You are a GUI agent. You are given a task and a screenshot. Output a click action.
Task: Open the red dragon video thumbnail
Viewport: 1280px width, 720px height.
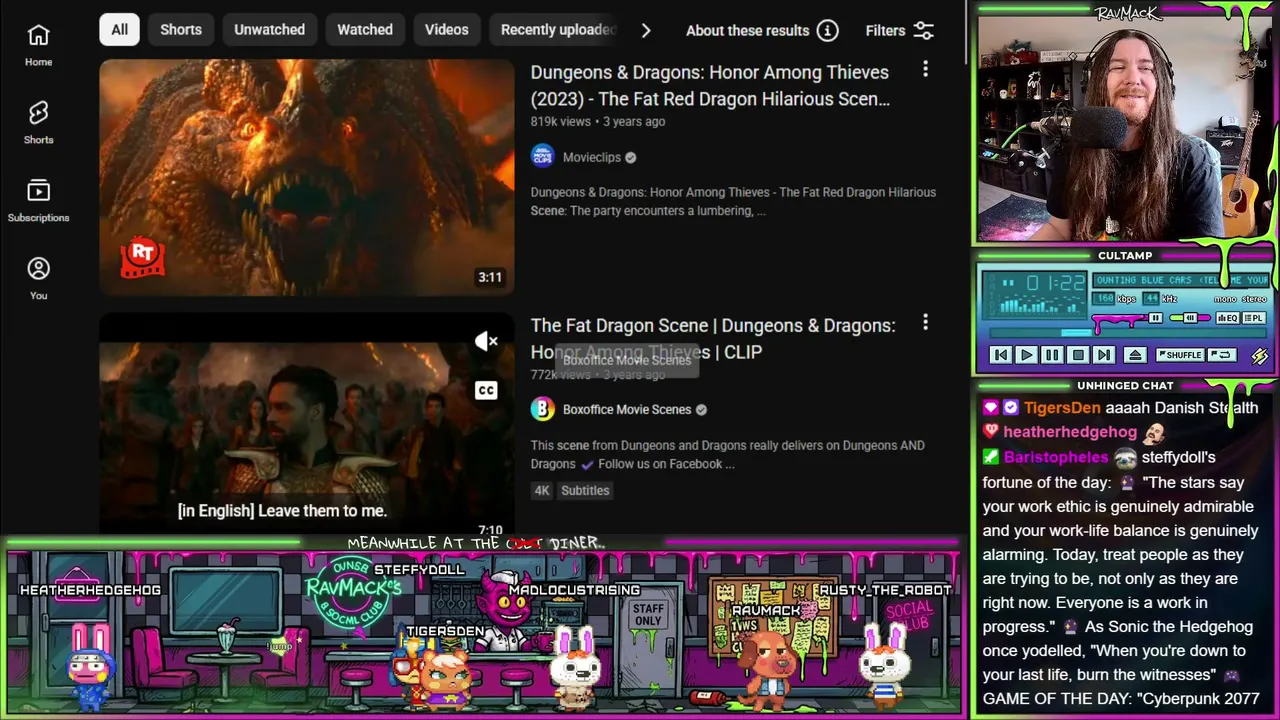click(307, 177)
